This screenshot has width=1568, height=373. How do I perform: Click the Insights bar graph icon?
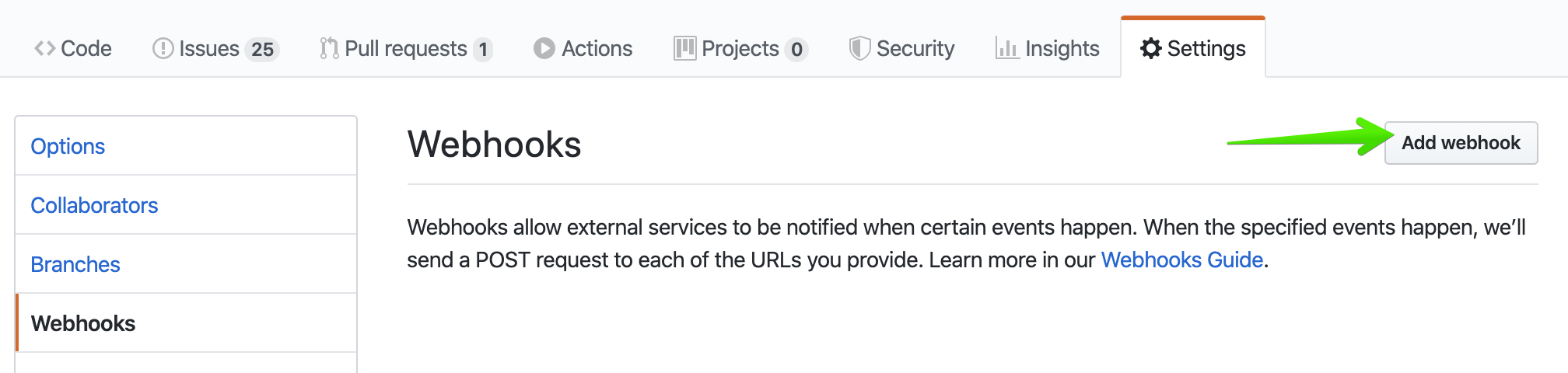coord(1007,48)
